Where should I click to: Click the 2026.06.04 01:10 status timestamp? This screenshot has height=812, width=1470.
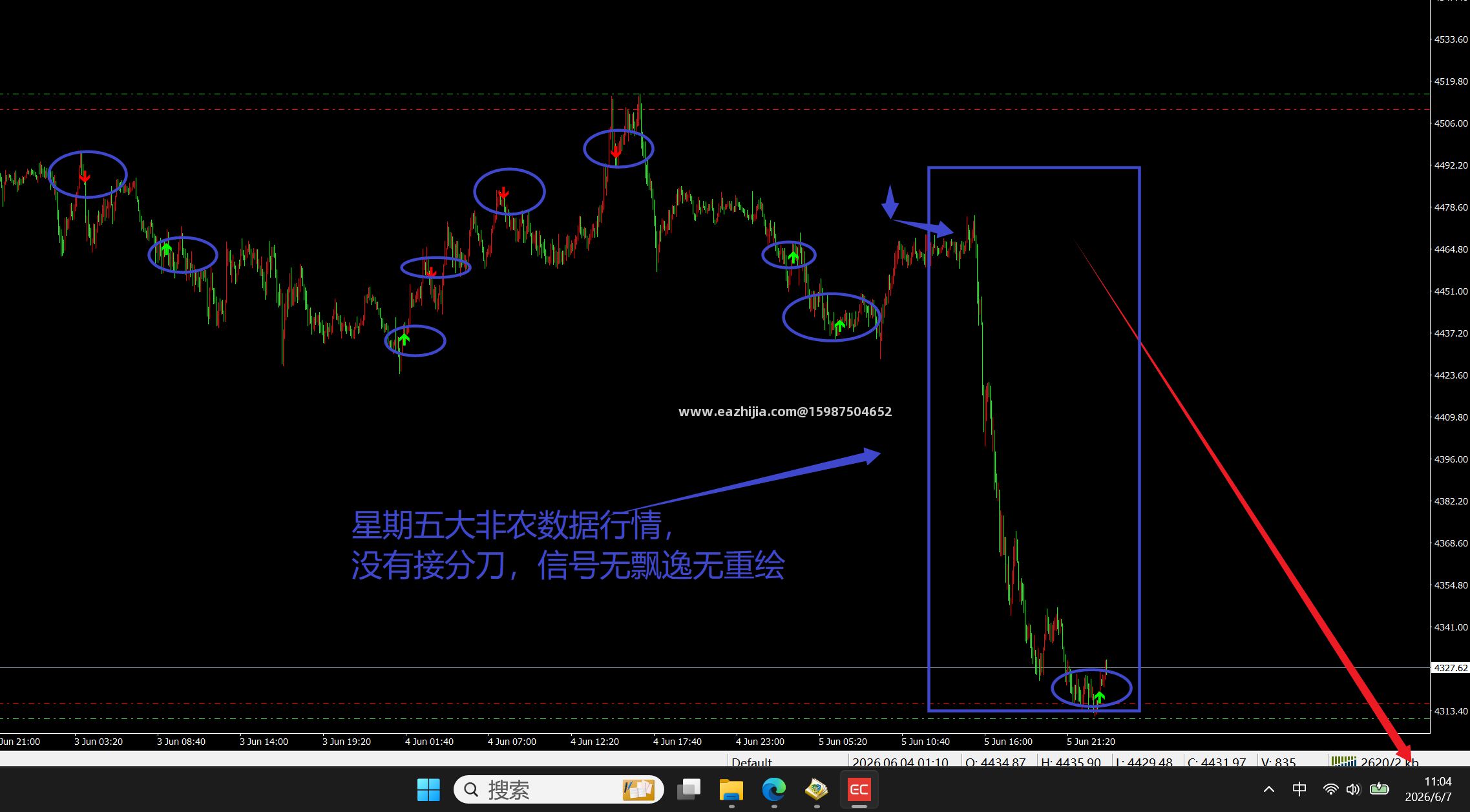tap(900, 762)
